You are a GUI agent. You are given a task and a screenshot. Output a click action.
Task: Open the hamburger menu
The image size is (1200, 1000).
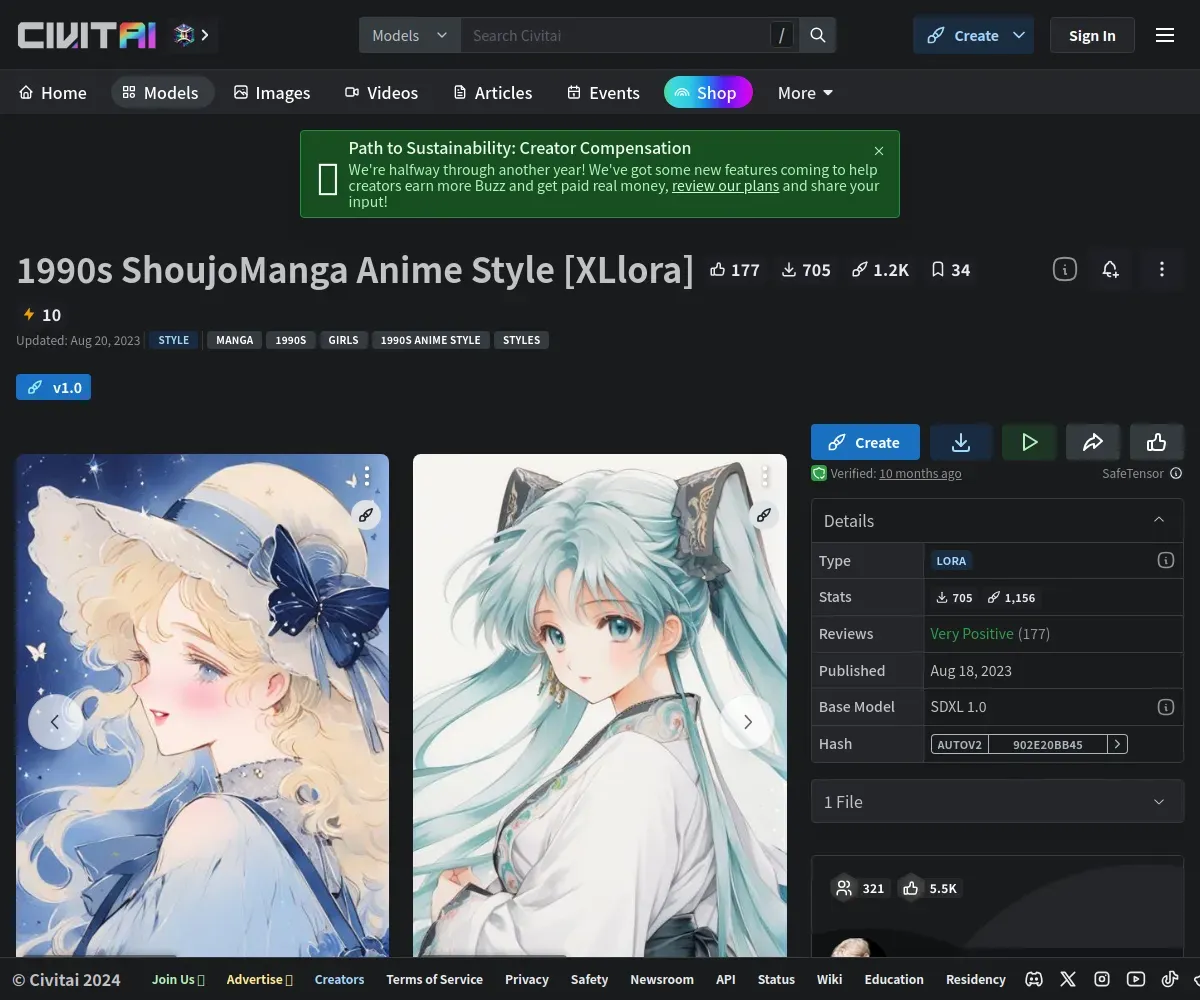pos(1165,35)
